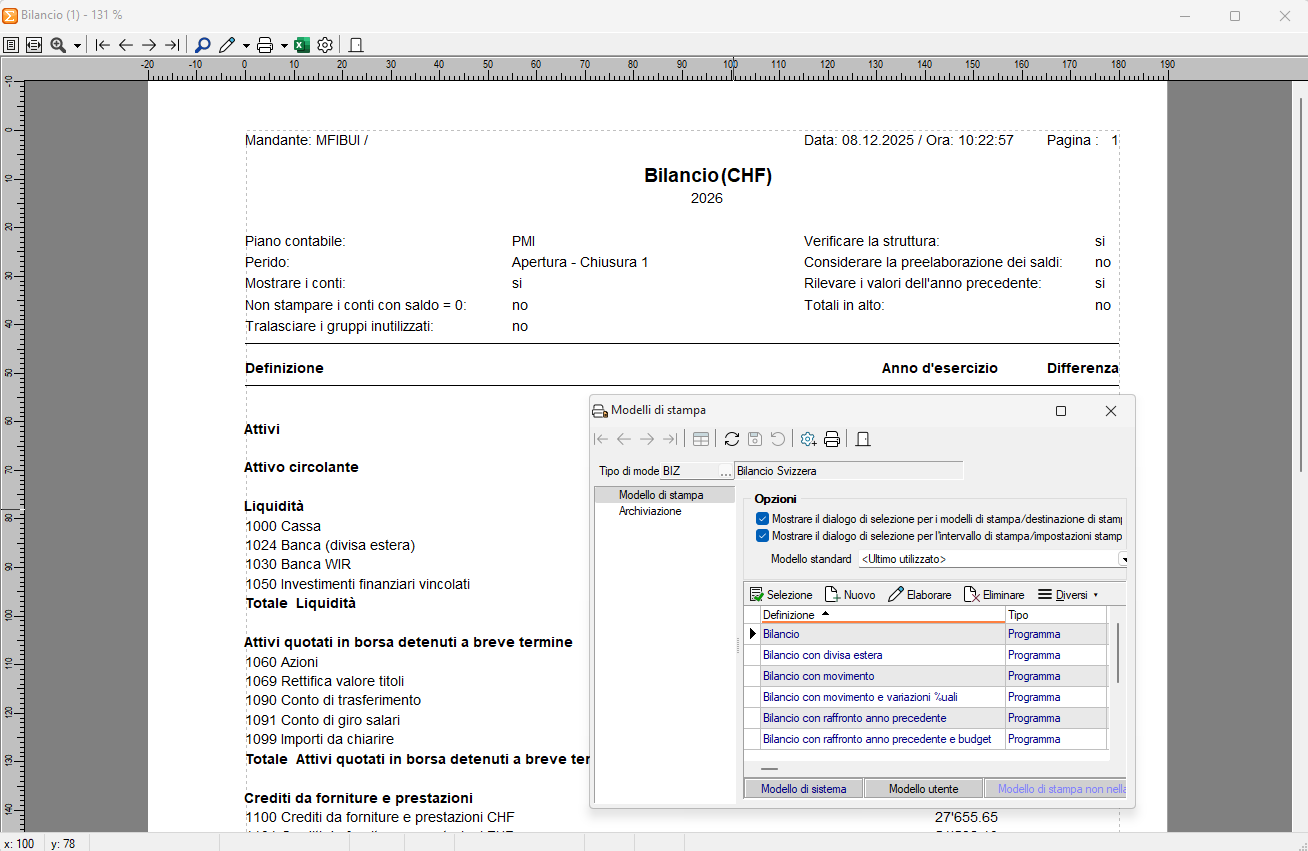Go to the last page of report
This screenshot has height=851, width=1308.
[x=172, y=45]
